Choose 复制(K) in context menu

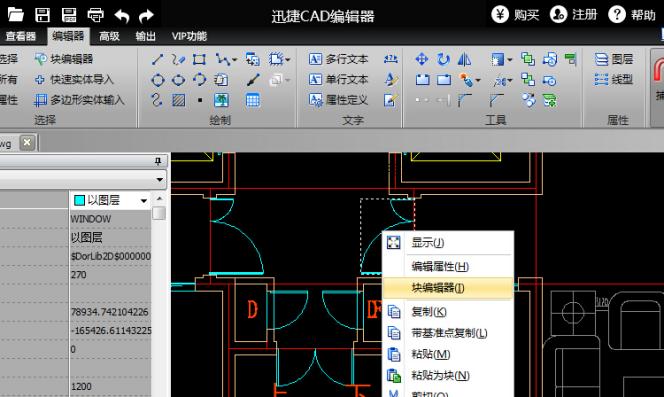pyautogui.click(x=448, y=312)
